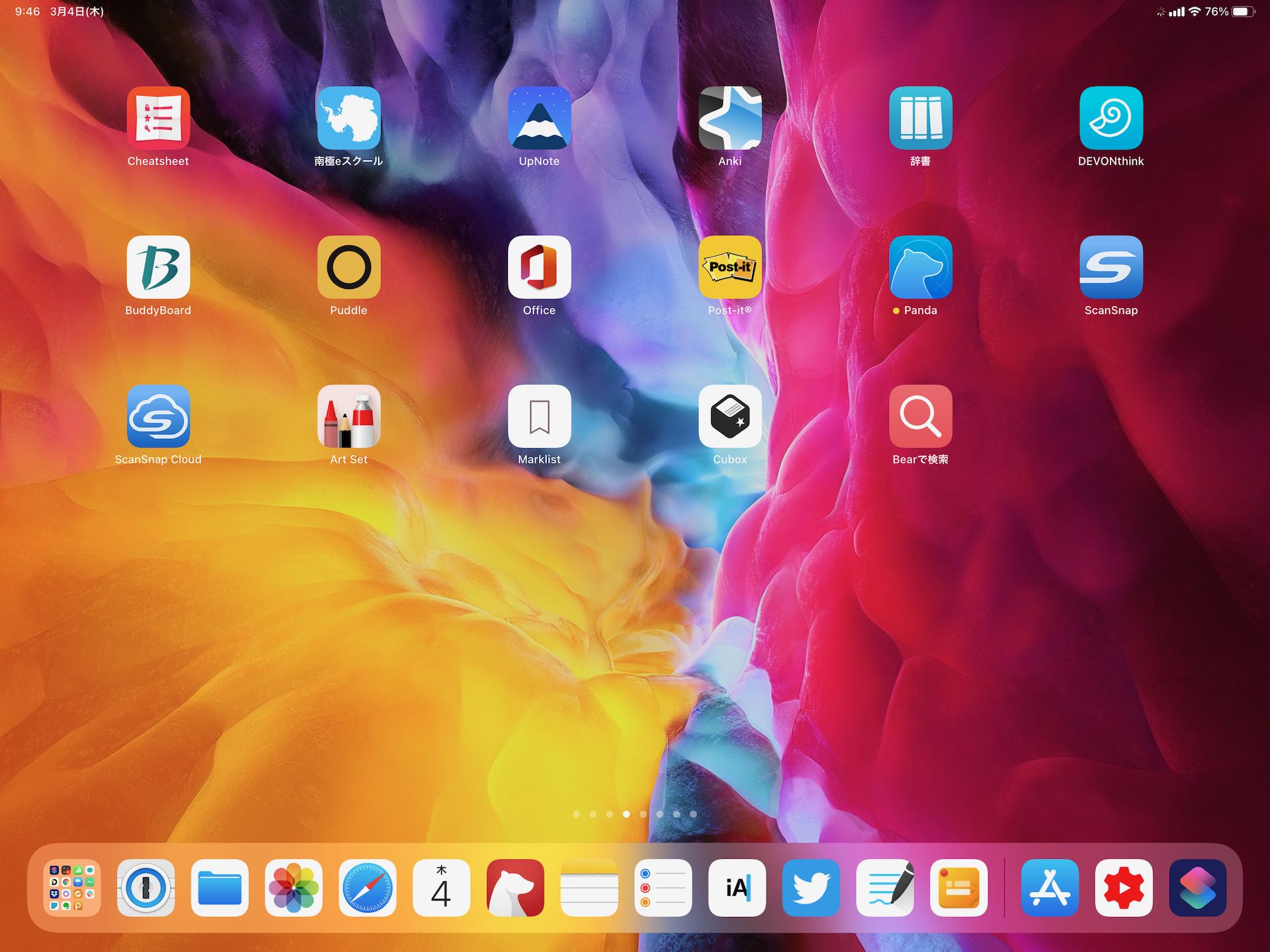Open the 辞書 dictionary app
Screen dimensions: 1270x952
(x=920, y=118)
